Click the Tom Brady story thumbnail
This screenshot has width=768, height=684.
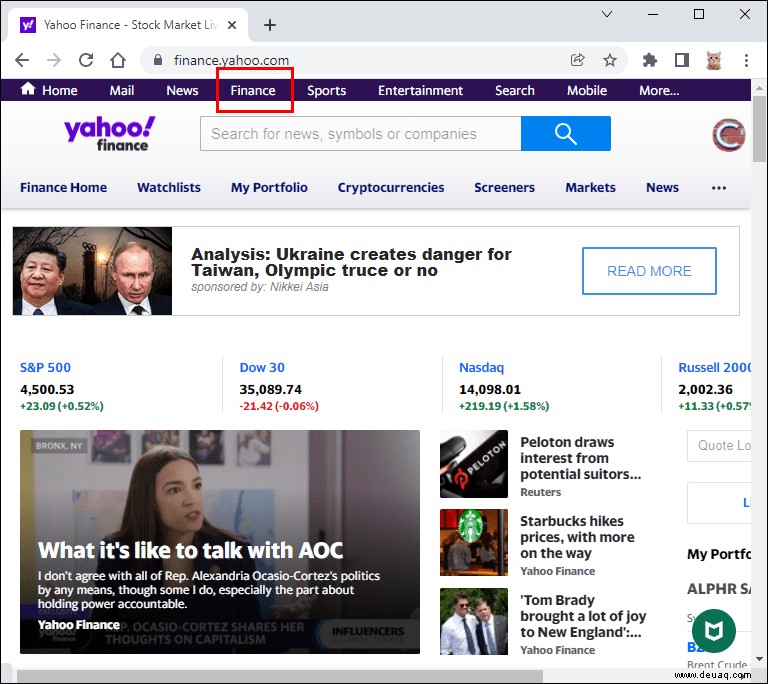click(474, 621)
